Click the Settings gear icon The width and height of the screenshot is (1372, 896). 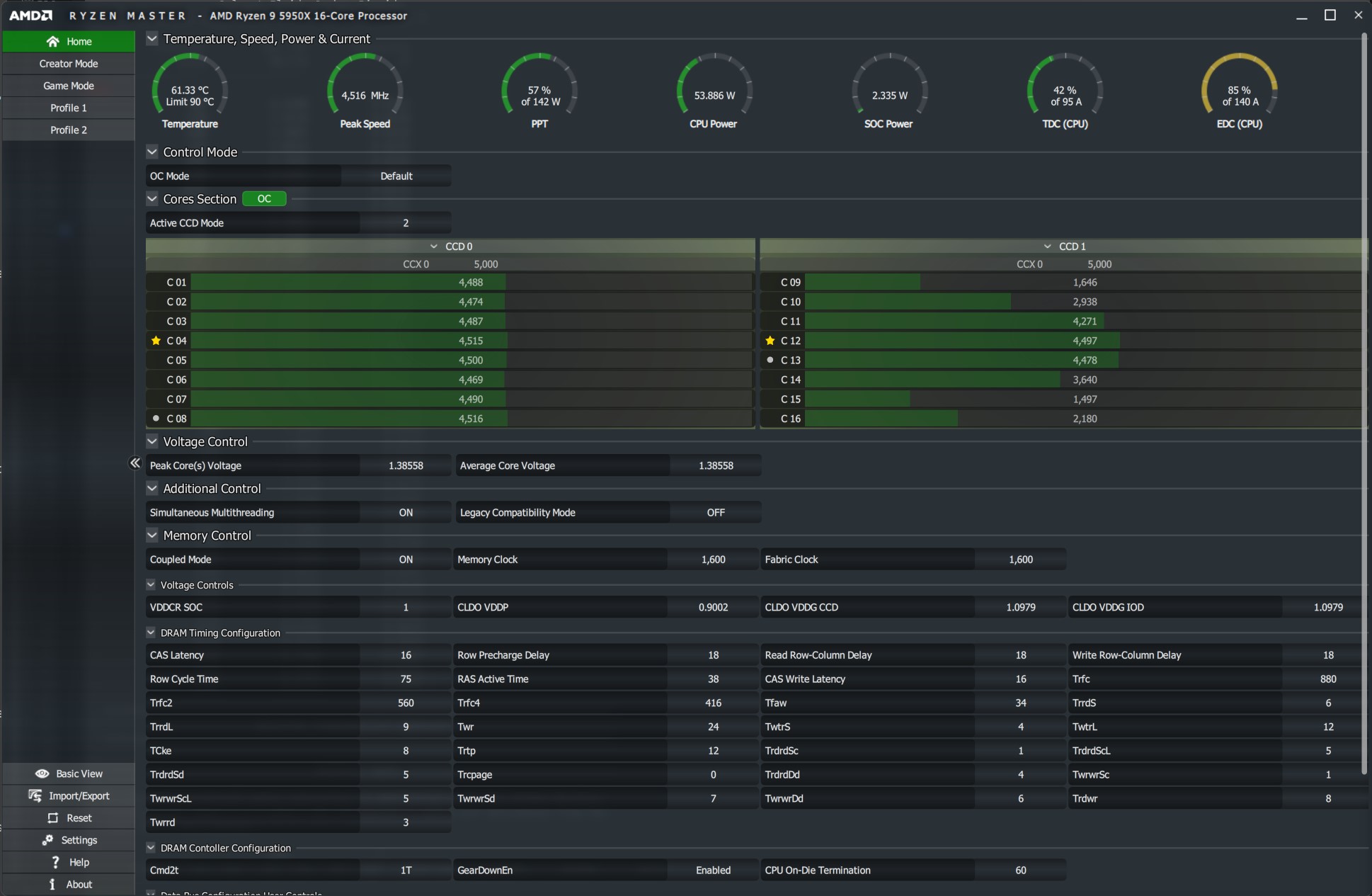[x=47, y=839]
